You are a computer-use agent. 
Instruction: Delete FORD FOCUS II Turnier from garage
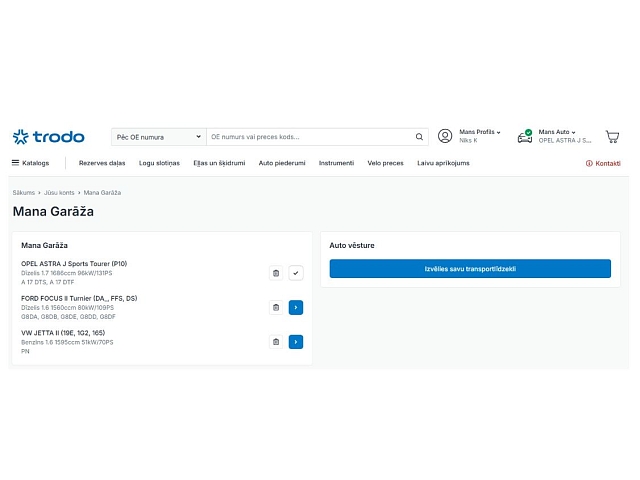(276, 307)
